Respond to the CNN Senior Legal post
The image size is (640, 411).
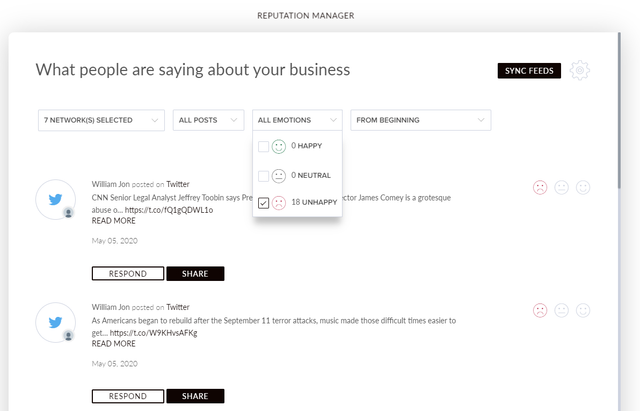[128, 273]
